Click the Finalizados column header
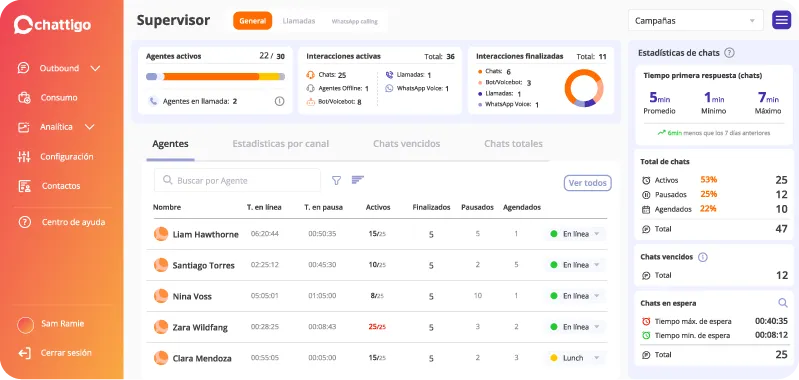Screen dimensions: 799x380 432,207
